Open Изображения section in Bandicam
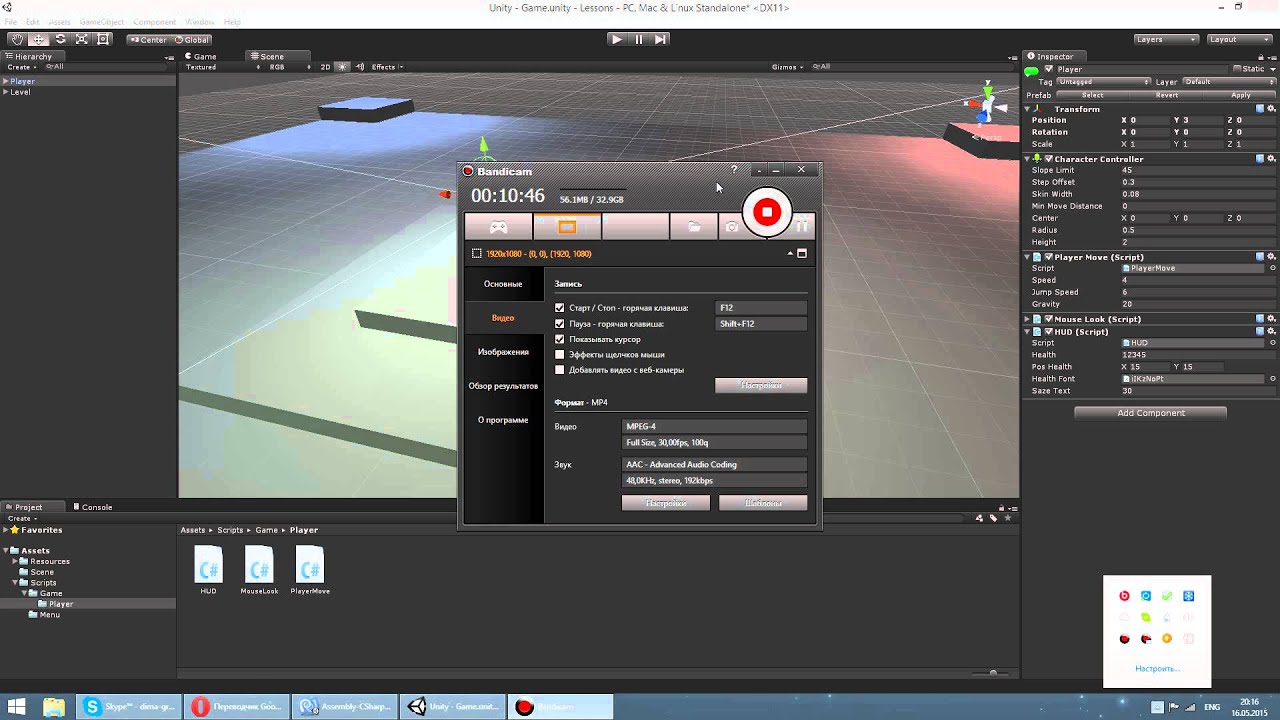 pyautogui.click(x=503, y=352)
